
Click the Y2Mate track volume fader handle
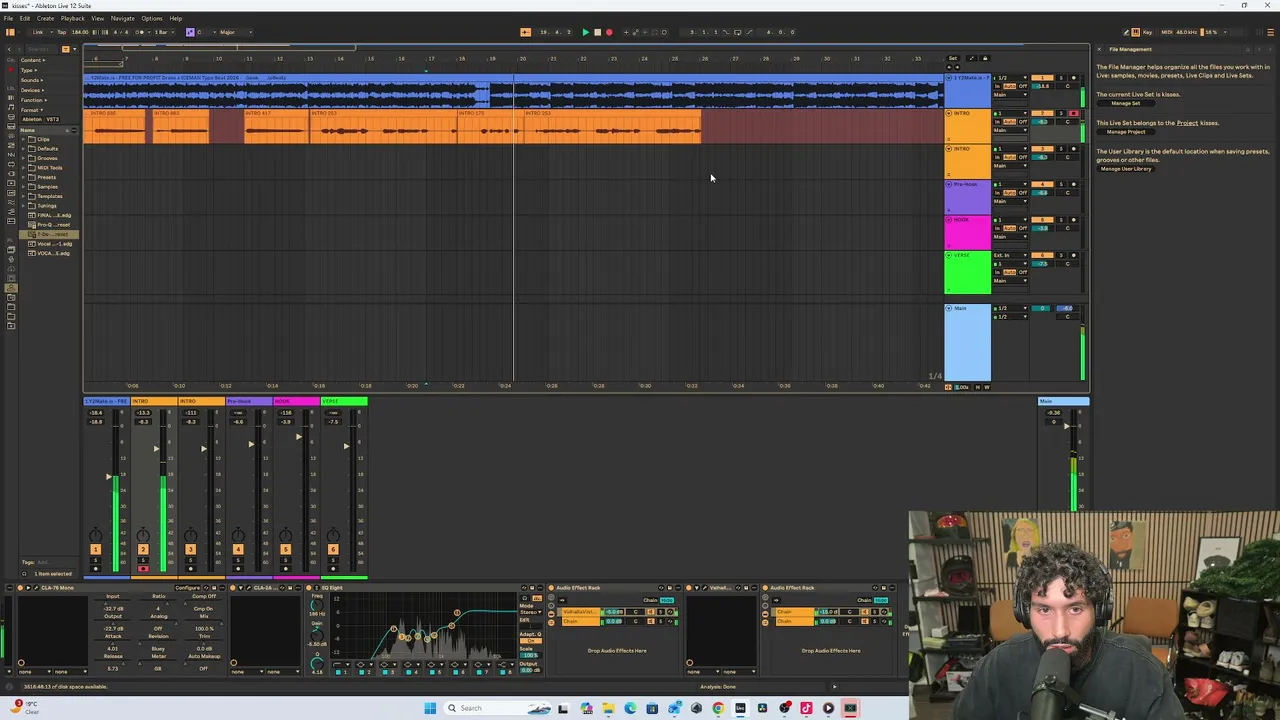click(108, 477)
